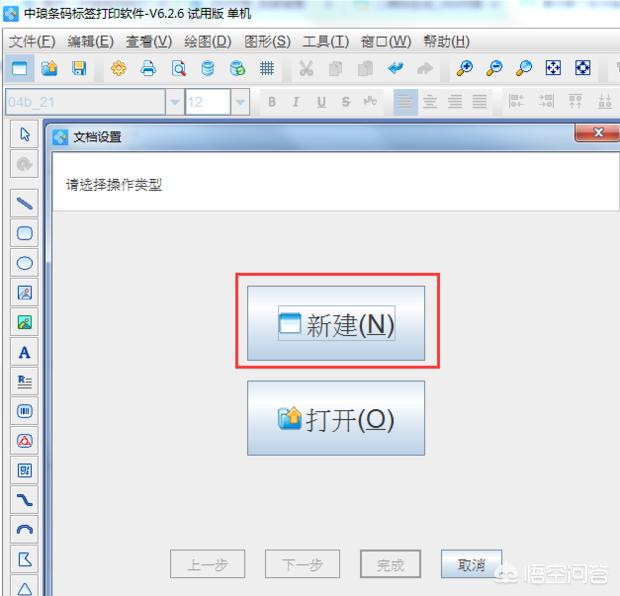
Task: Click the redo arrow icon
Action: click(425, 69)
